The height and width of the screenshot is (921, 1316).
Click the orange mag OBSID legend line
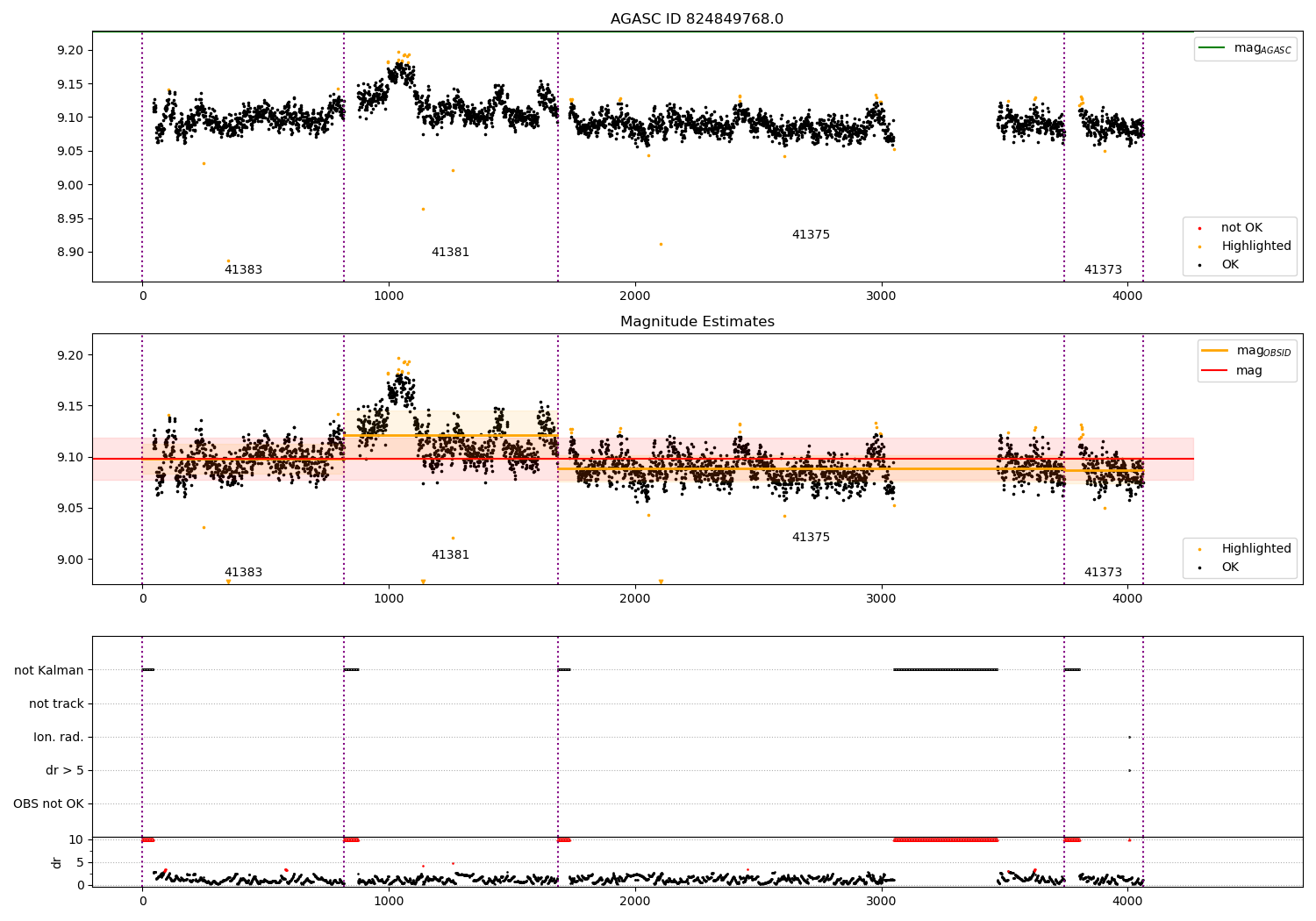[1214, 350]
